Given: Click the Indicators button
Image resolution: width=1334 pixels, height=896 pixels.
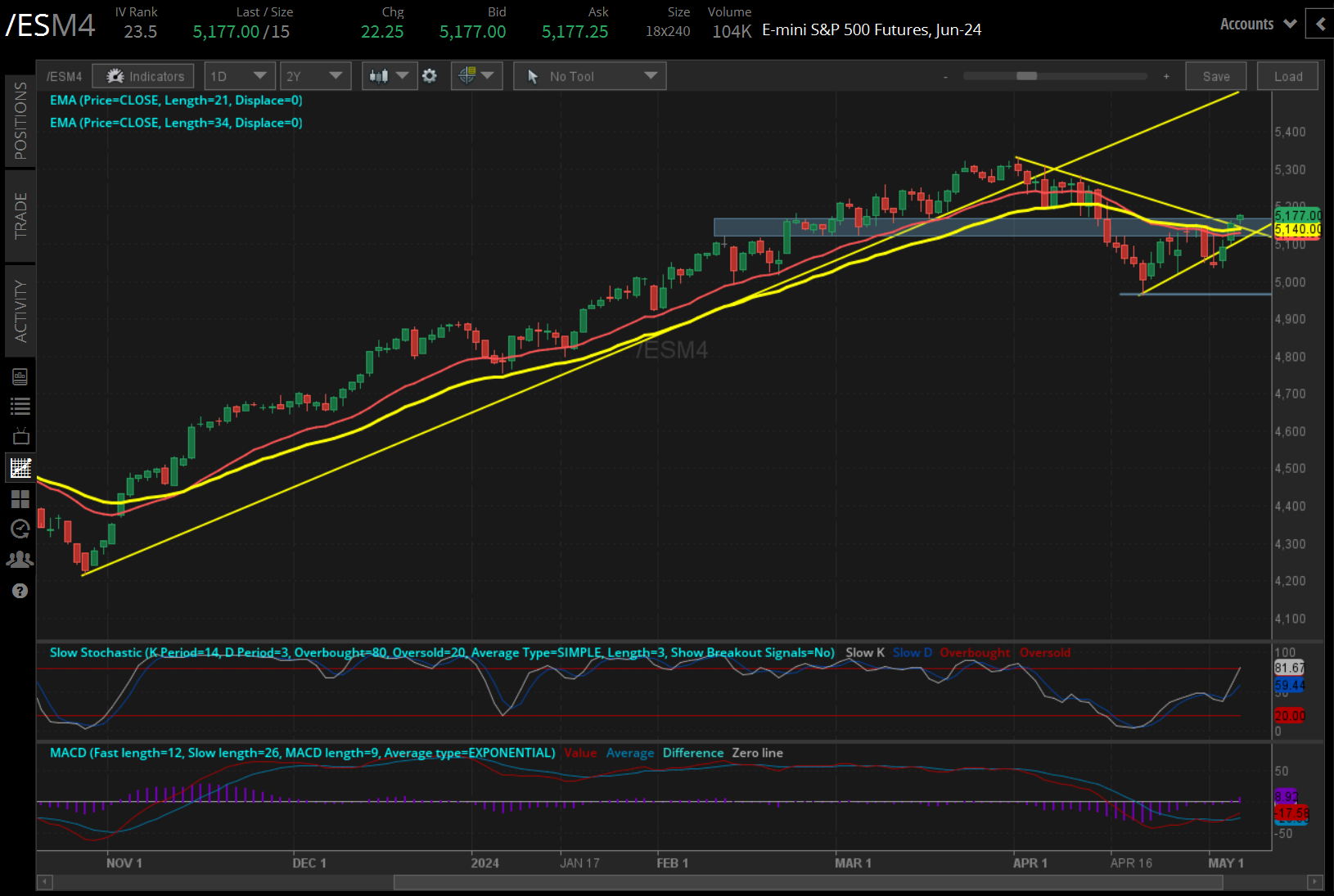Looking at the screenshot, I should (x=143, y=75).
